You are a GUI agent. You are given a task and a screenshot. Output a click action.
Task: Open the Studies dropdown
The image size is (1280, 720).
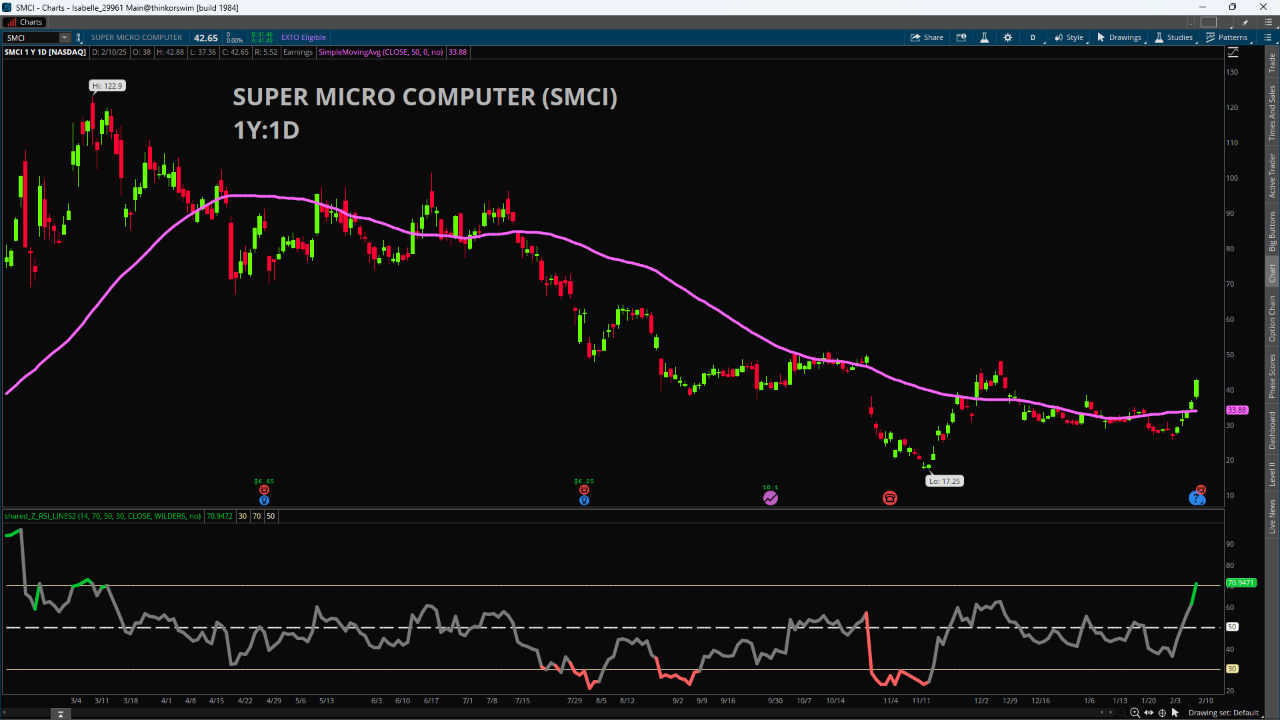tap(1173, 37)
